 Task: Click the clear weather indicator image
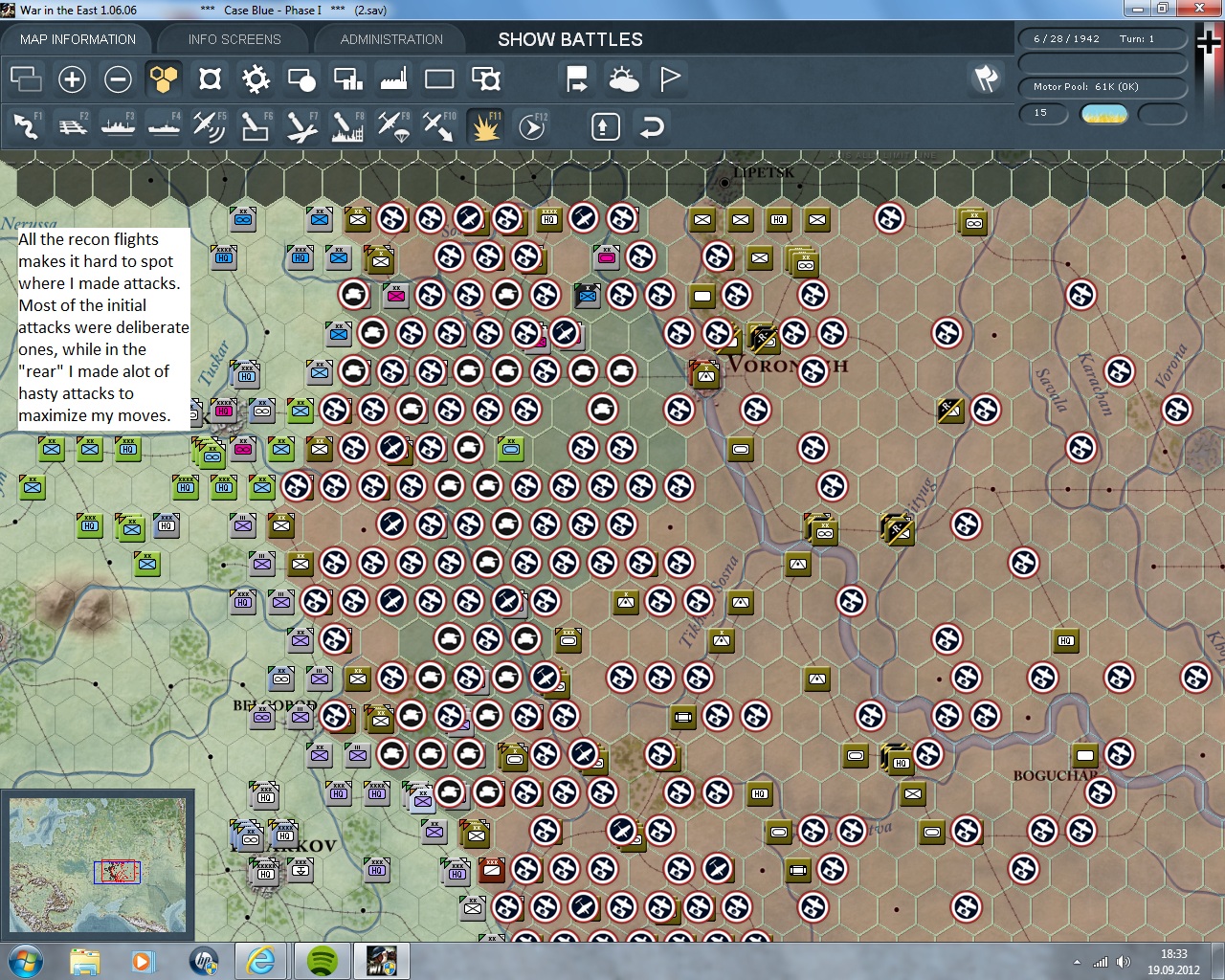[x=1103, y=114]
